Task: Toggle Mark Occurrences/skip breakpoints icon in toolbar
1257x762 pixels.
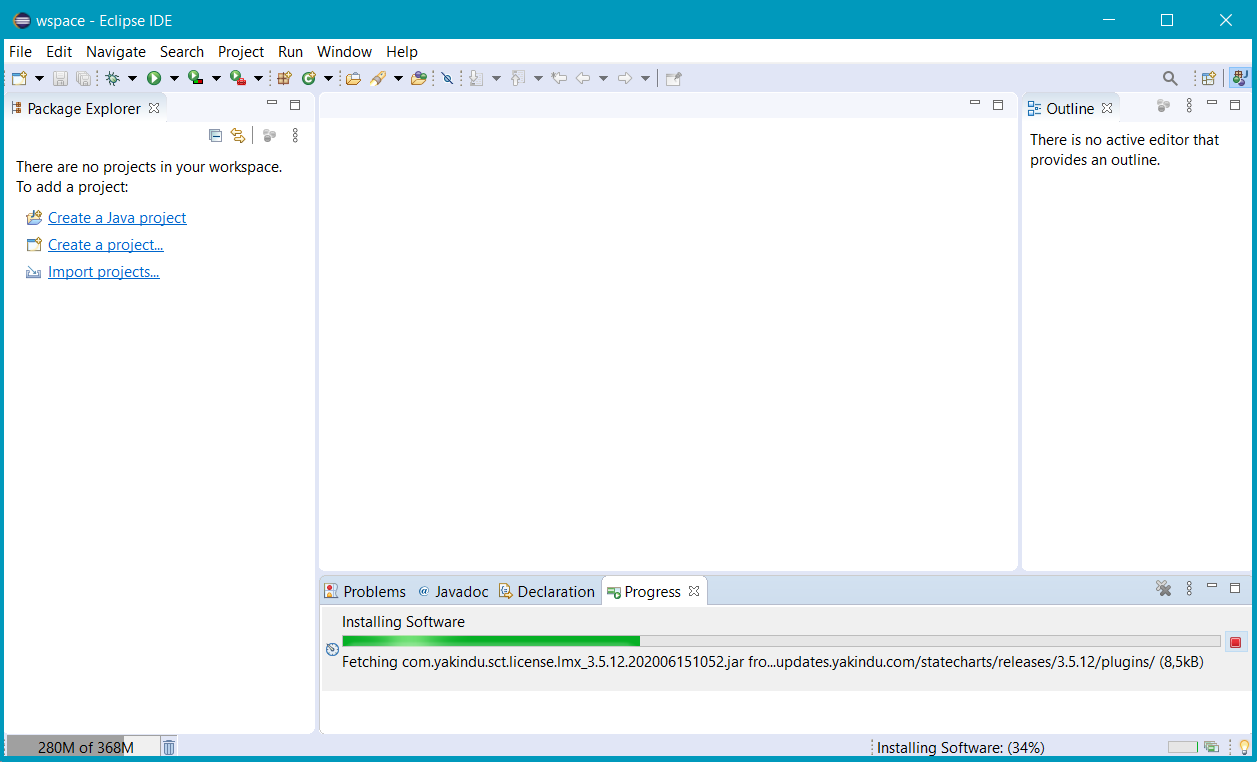Action: pyautogui.click(x=447, y=78)
